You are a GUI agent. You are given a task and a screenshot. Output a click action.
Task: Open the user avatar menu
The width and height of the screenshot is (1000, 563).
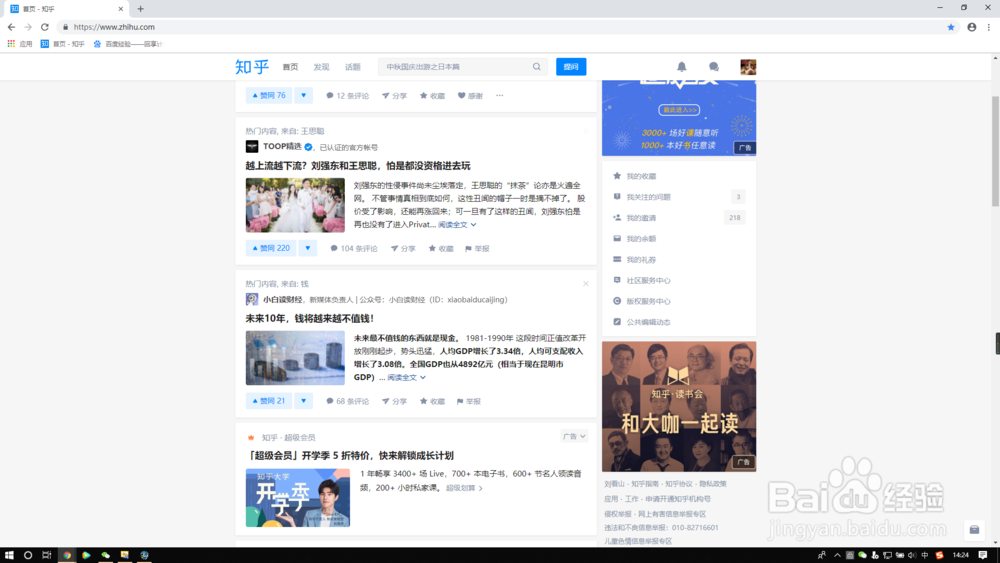coord(748,66)
